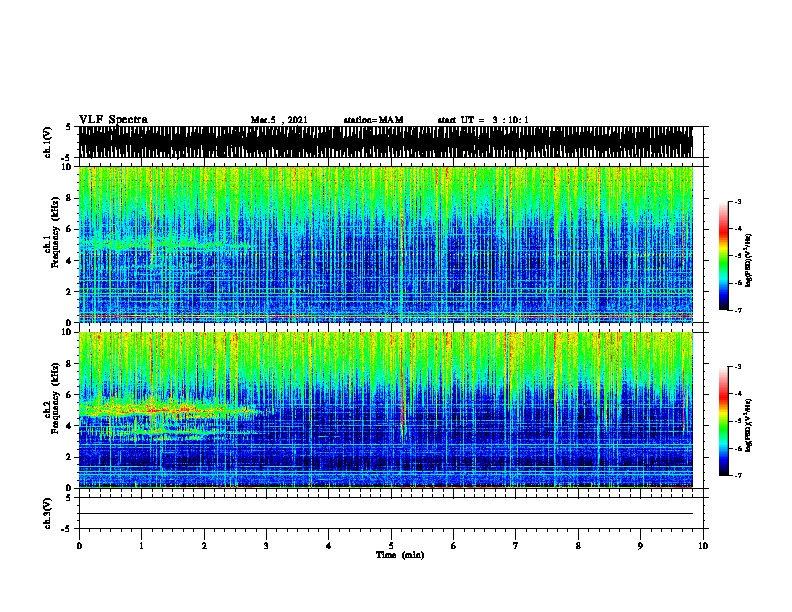Click the bright 5 kHz emission band in ch.2
Viewport: 792px width, 612px height.
167,410
